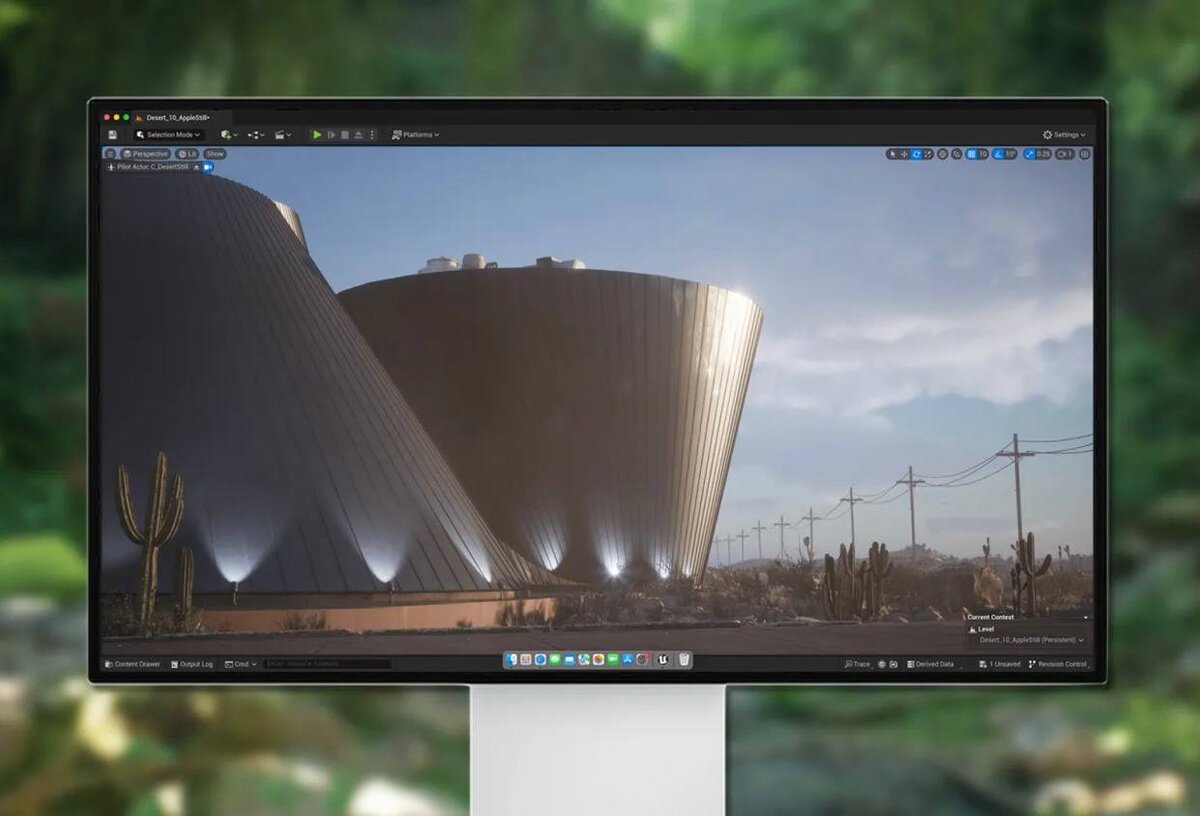Toggle grid snapping icon
The height and width of the screenshot is (816, 1200).
(971, 154)
